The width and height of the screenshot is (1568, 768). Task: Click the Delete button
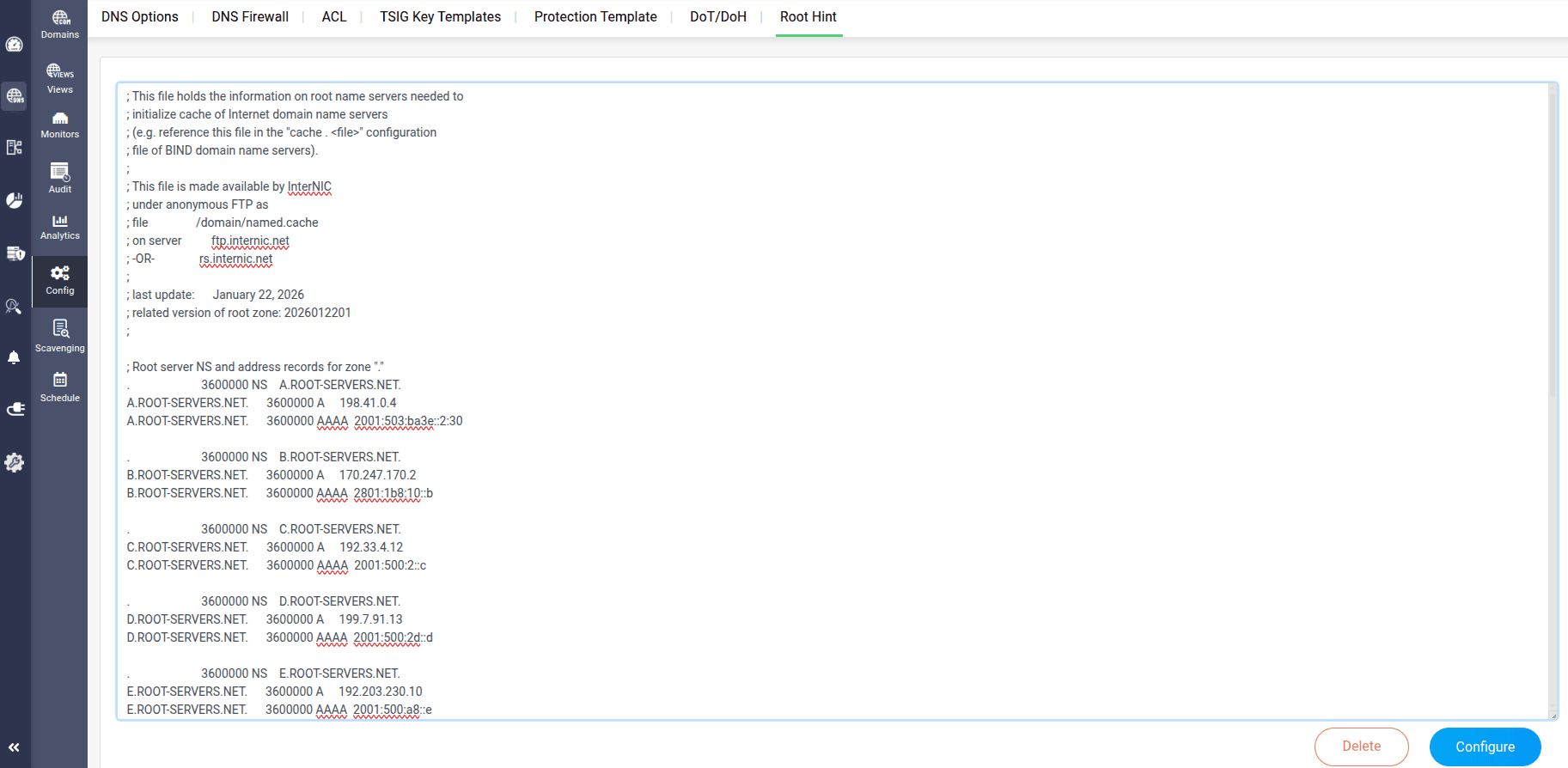point(1361,747)
